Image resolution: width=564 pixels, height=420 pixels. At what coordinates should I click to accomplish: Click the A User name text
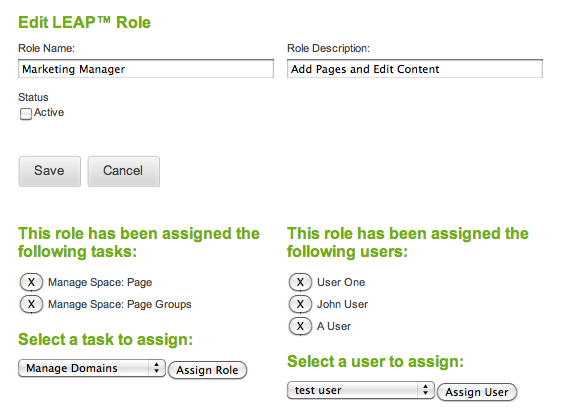click(x=334, y=326)
